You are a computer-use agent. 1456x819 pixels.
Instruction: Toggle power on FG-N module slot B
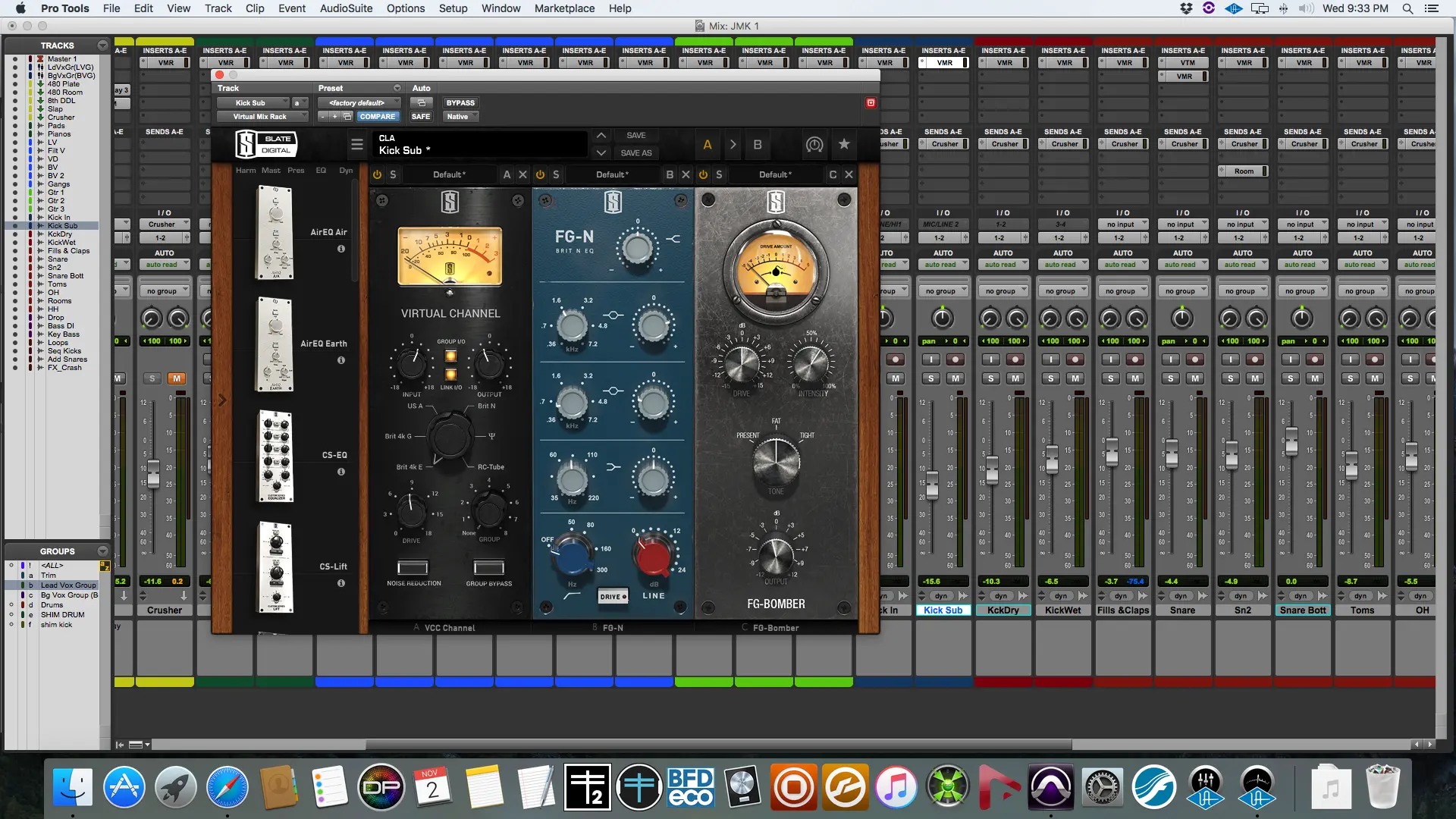540,174
